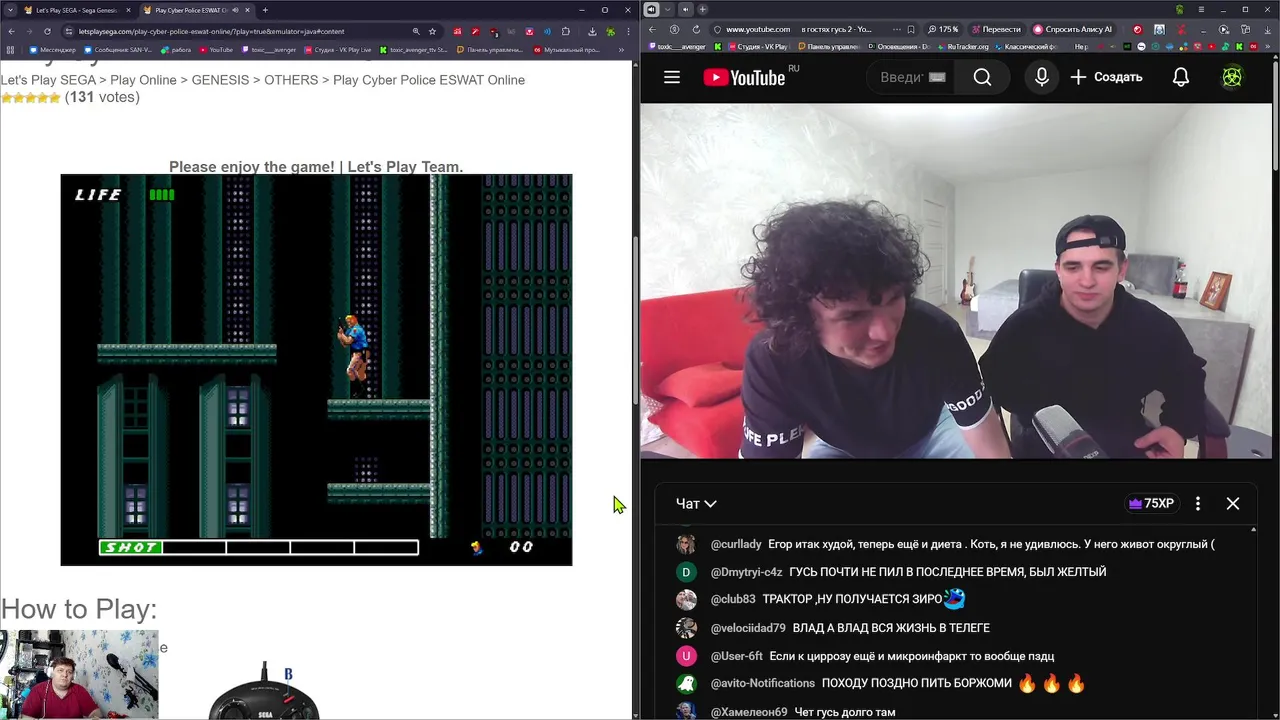The image size is (1280, 720).
Task: Show more Chrome bookmarks with the chevron
Action: pyautogui.click(x=621, y=50)
